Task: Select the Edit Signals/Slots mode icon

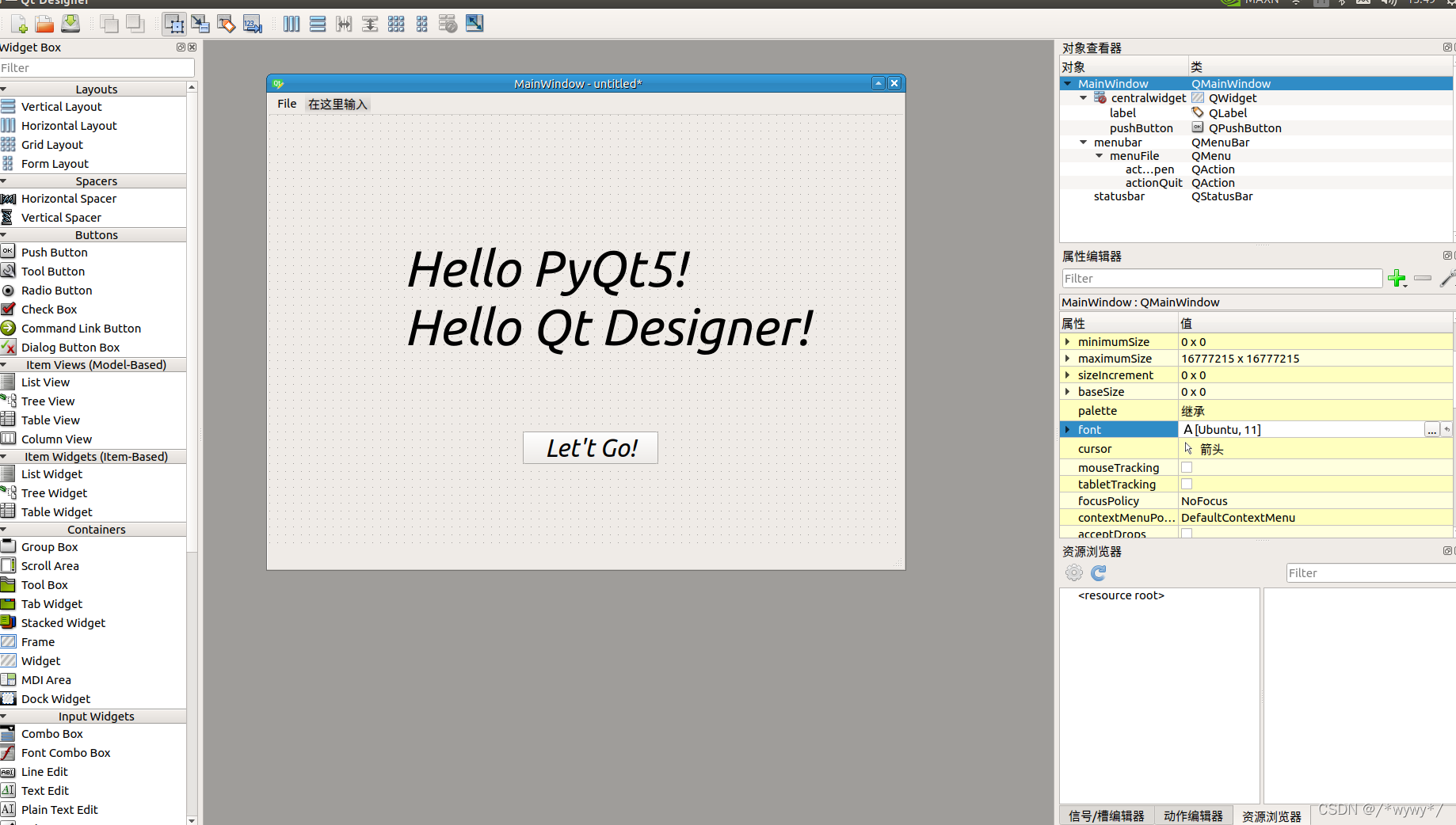Action: [x=200, y=24]
